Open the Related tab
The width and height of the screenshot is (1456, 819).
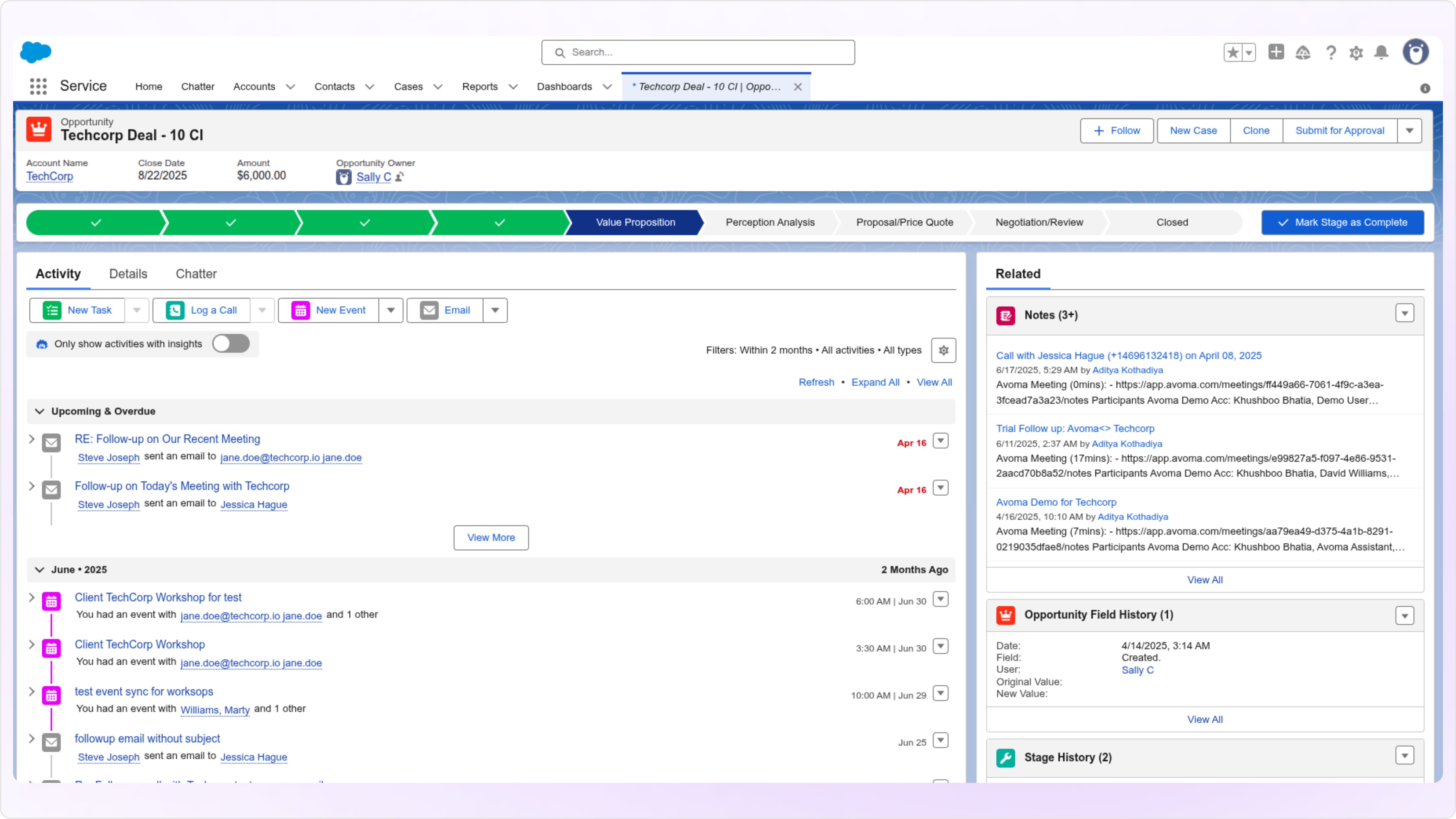pos(1018,274)
